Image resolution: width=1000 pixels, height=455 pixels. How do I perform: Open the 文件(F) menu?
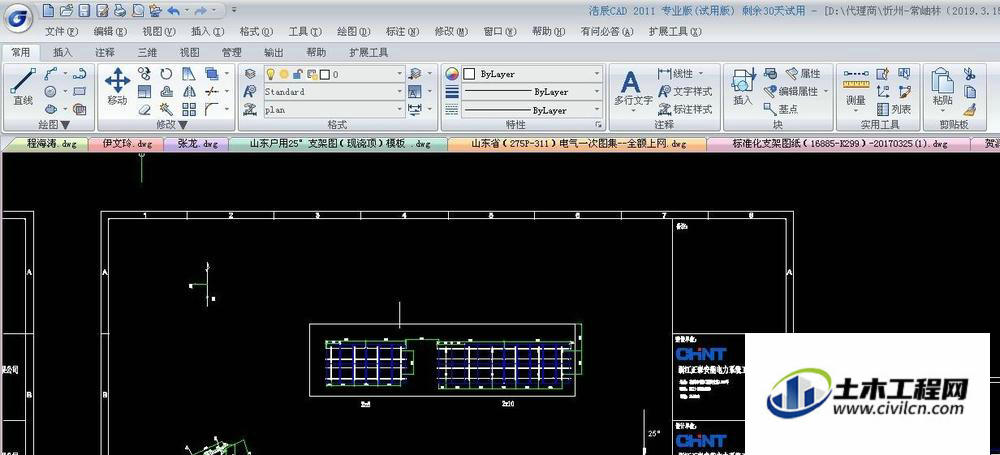(62, 31)
